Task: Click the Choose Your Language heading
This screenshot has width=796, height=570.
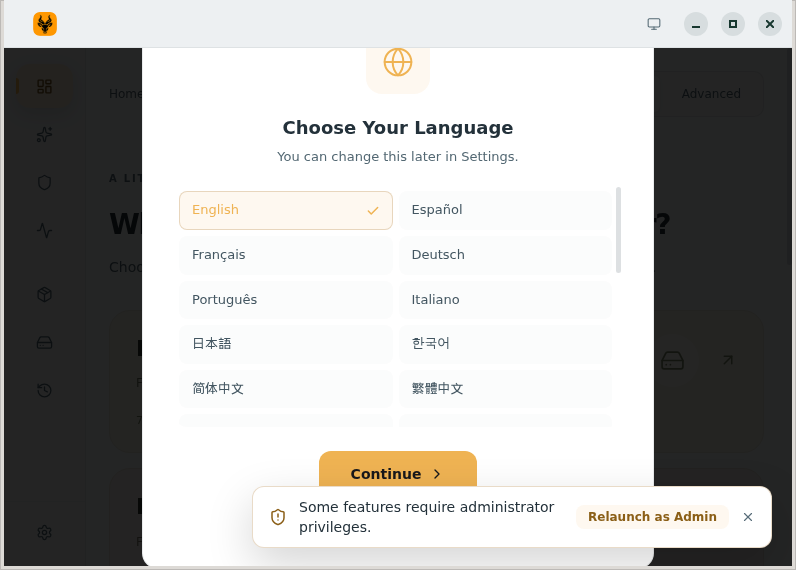Action: coord(398,128)
